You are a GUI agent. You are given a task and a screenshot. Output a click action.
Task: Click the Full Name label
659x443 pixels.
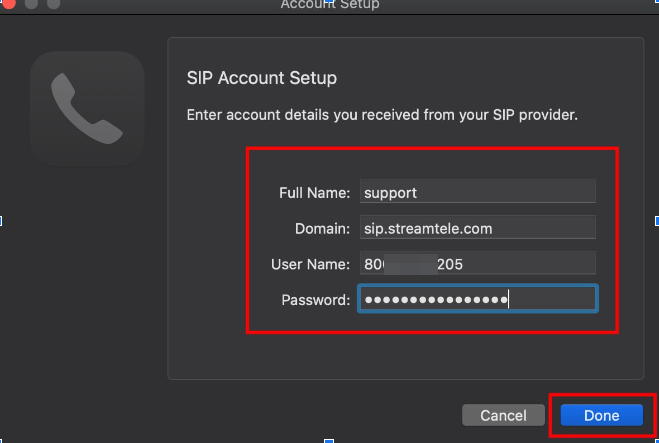pyautogui.click(x=314, y=192)
